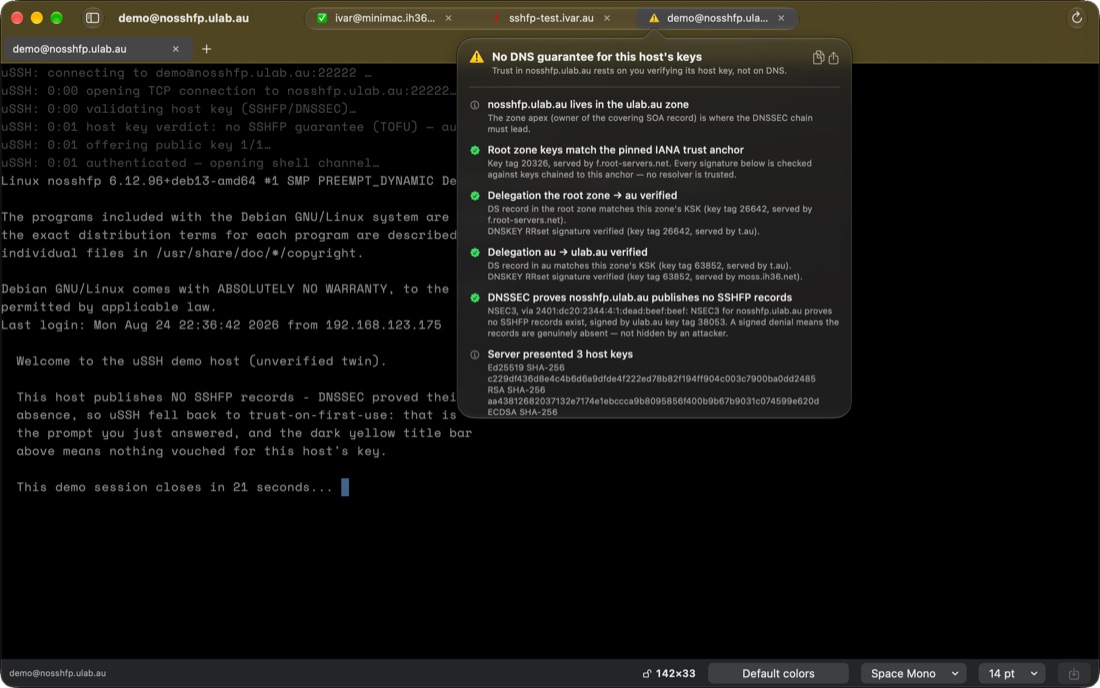Screen dimensions: 1100x688
Task: Click the terminal line 'validating host key (SSHFP/DNSSEC)'
Action: pos(178,109)
